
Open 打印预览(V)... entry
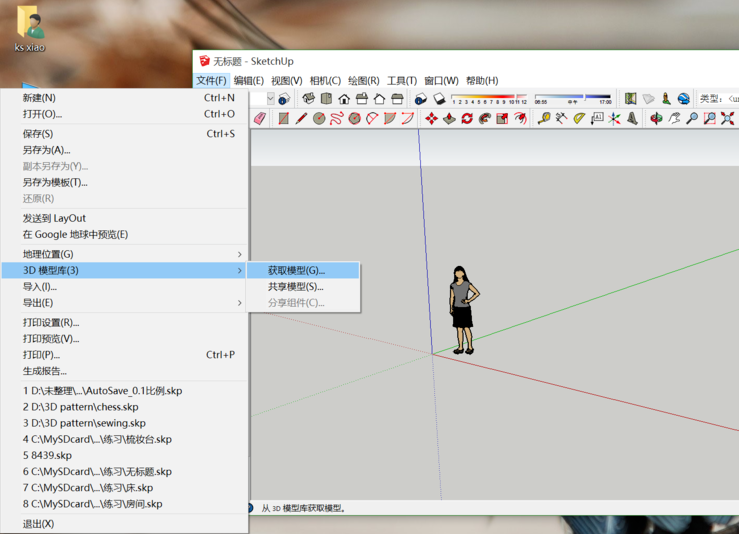point(124,339)
